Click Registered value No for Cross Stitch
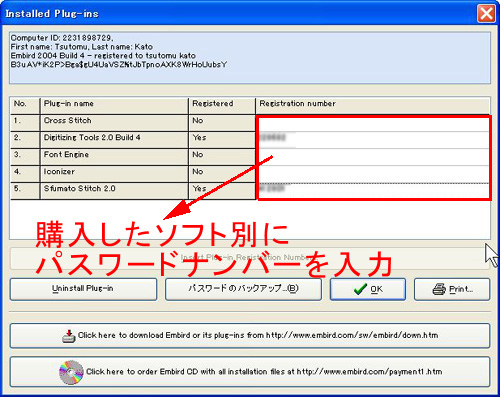 coord(198,120)
